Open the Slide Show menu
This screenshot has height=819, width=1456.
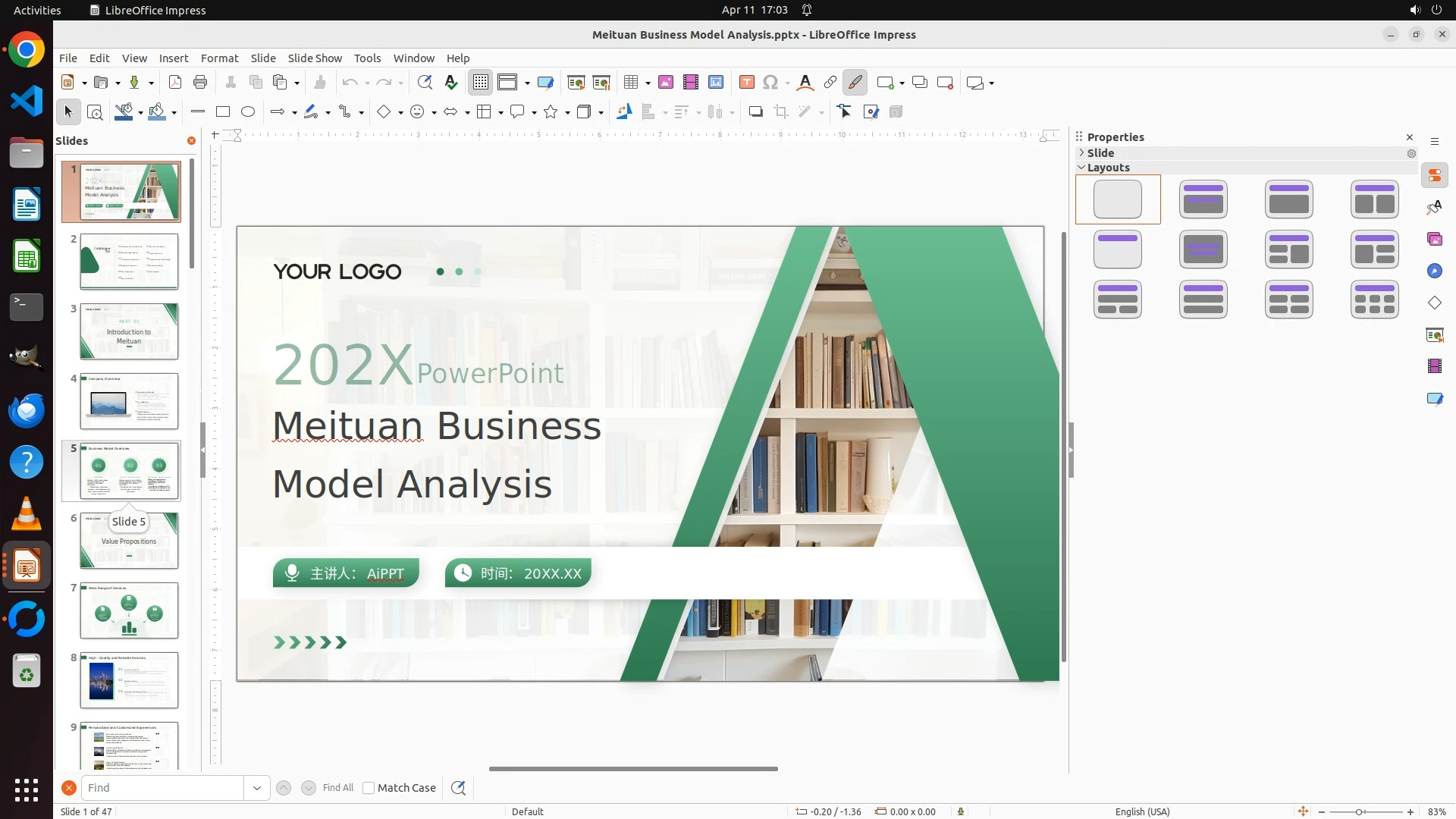click(x=315, y=58)
